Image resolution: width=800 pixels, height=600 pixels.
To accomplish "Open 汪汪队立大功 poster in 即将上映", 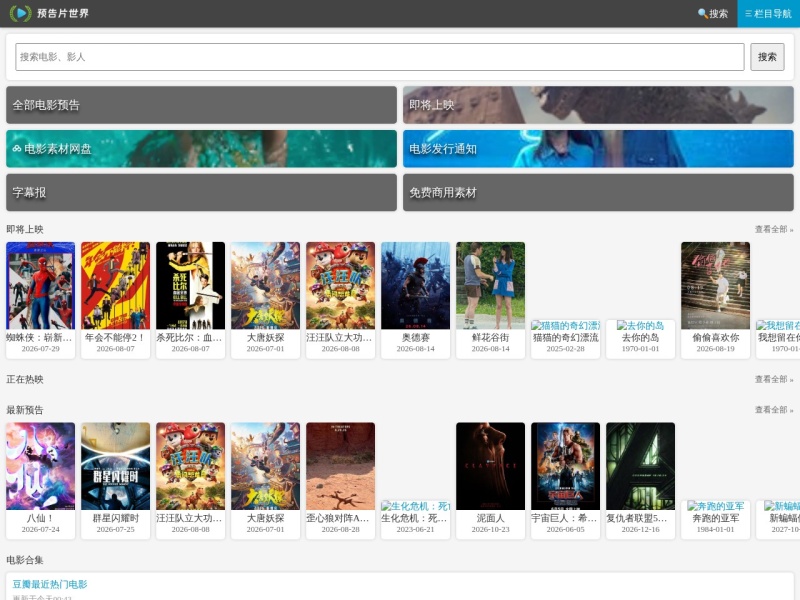I will coord(340,285).
